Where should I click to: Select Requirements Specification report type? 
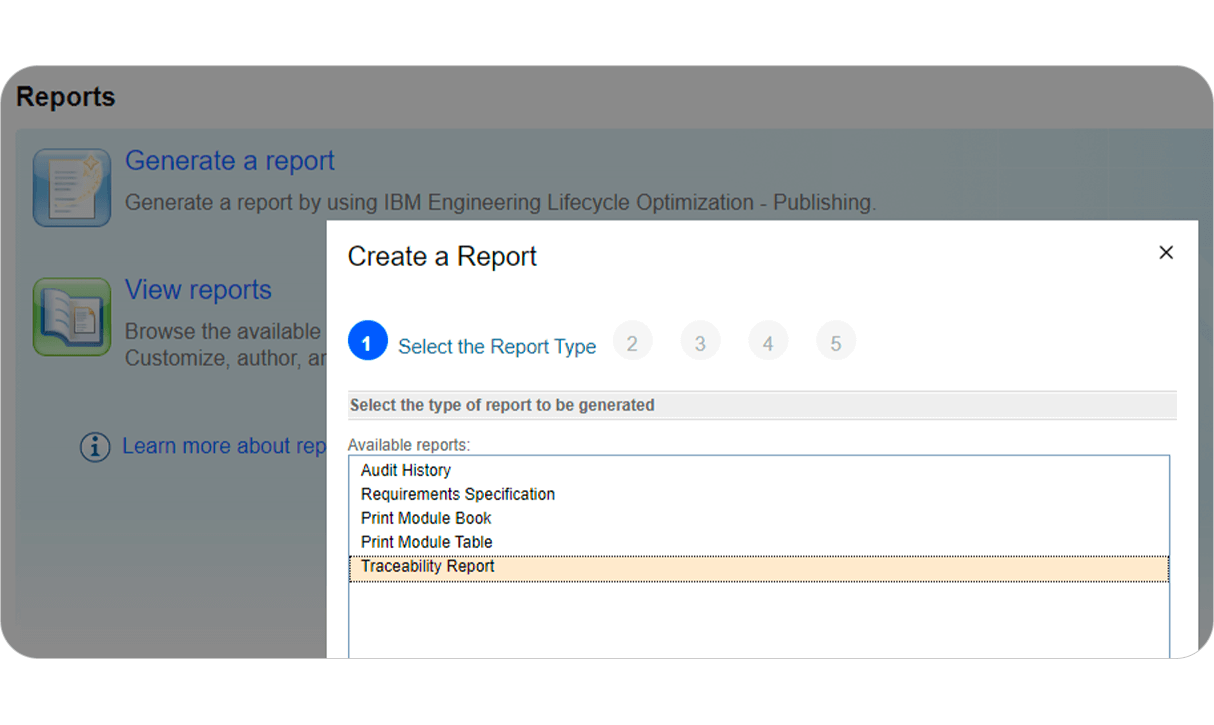[457, 494]
